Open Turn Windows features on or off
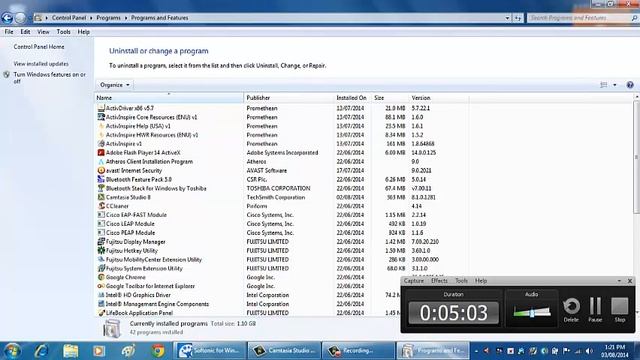 click(x=49, y=78)
